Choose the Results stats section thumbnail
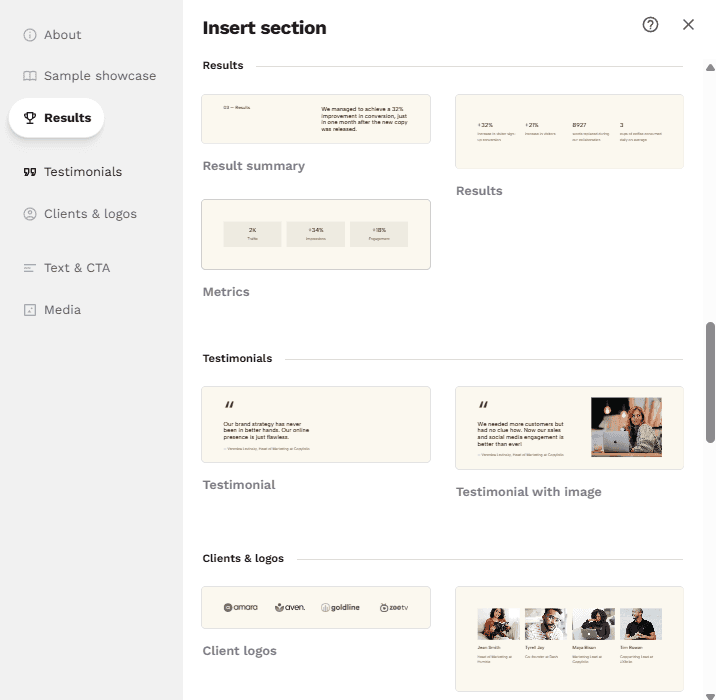716x700 pixels. (569, 131)
